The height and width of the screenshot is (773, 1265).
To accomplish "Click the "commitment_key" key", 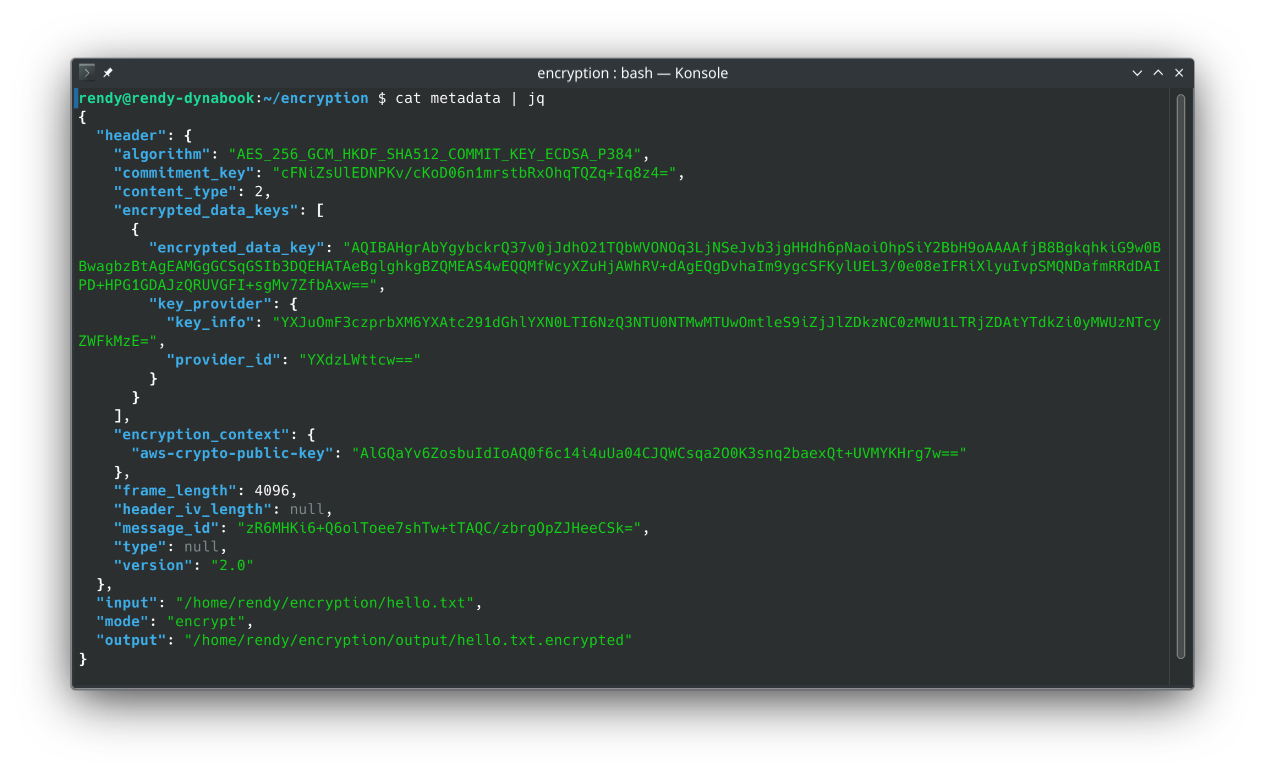I will point(184,173).
